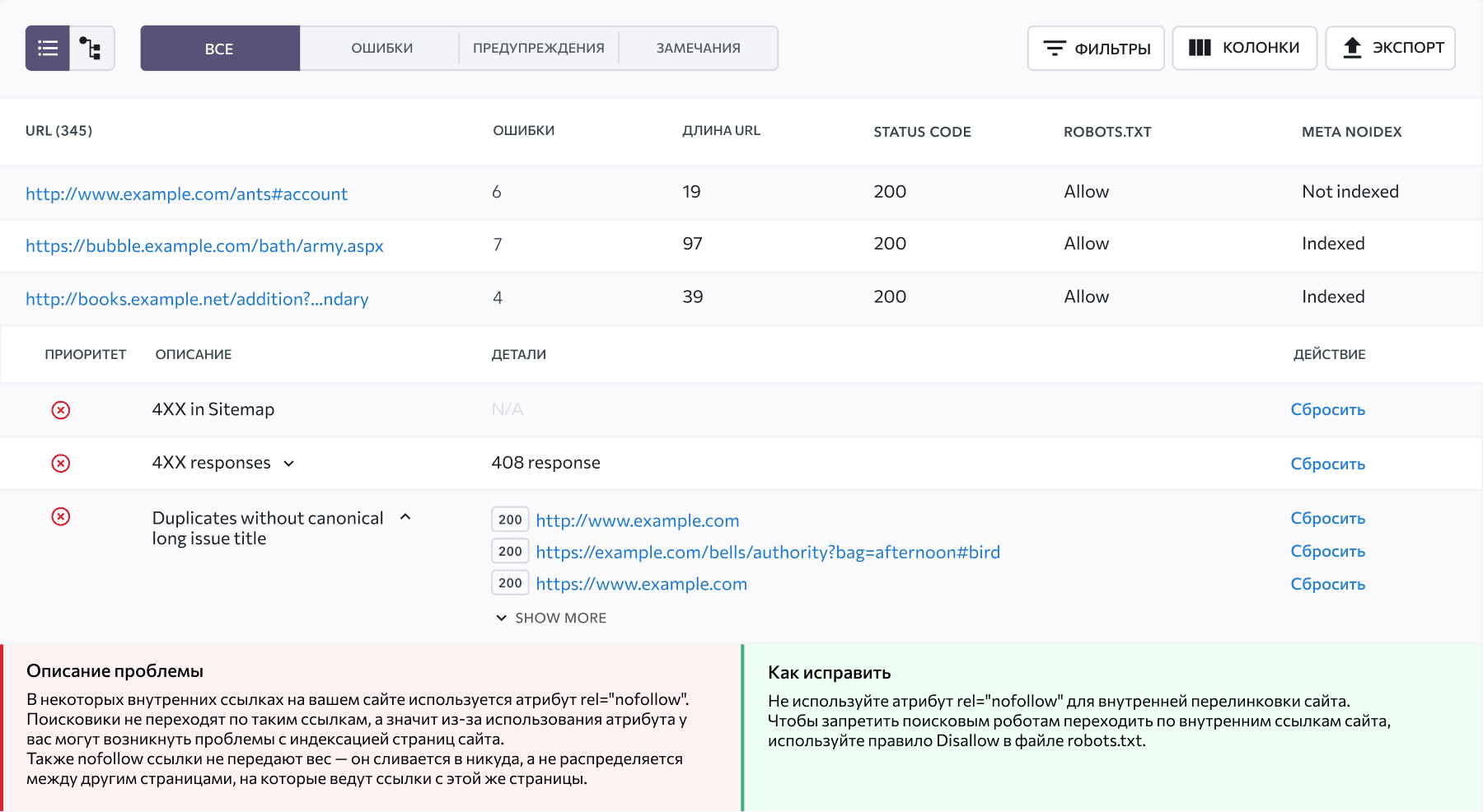Click the ЭКСПОРТ export button
This screenshot has width=1483, height=812.
click(1391, 48)
